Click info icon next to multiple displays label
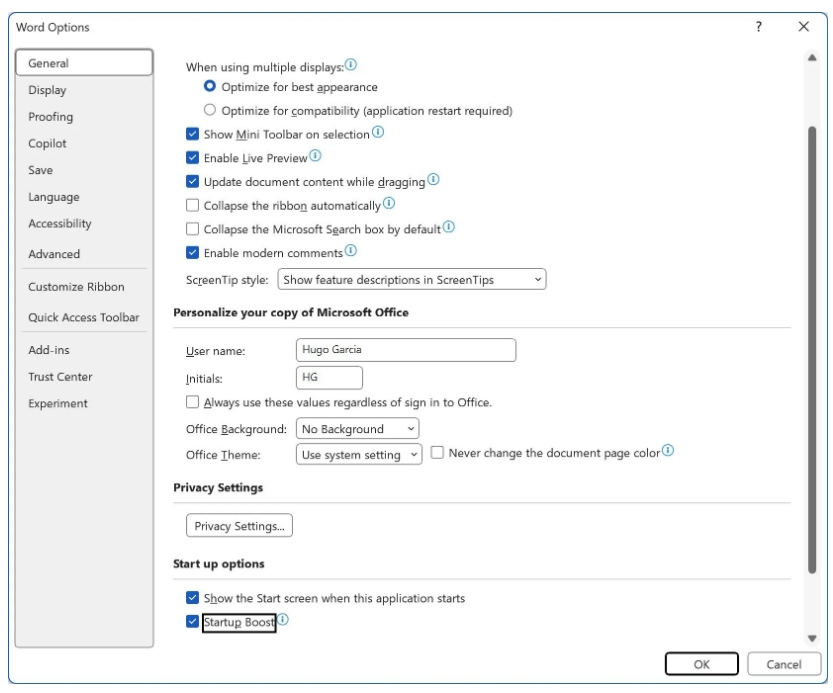The width and height of the screenshot is (833, 693). pyautogui.click(x=351, y=65)
